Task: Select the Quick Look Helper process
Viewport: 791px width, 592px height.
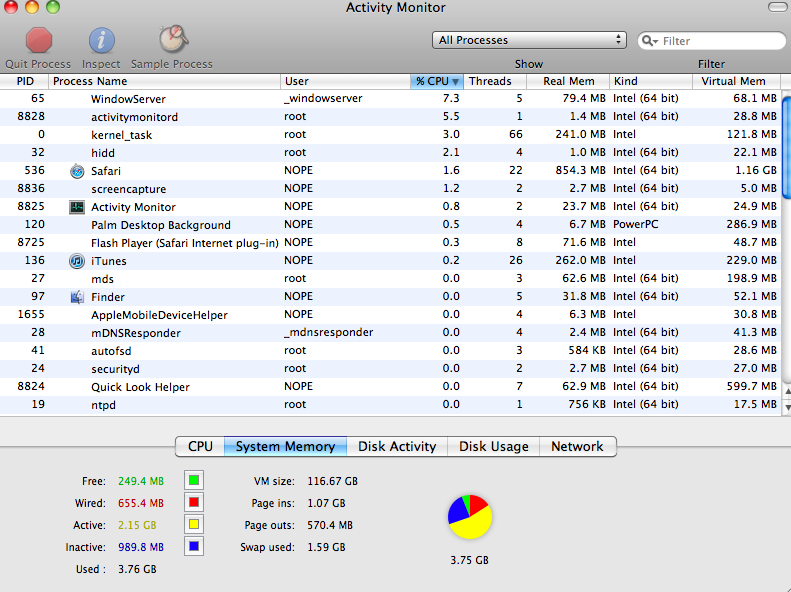Action: [391, 387]
